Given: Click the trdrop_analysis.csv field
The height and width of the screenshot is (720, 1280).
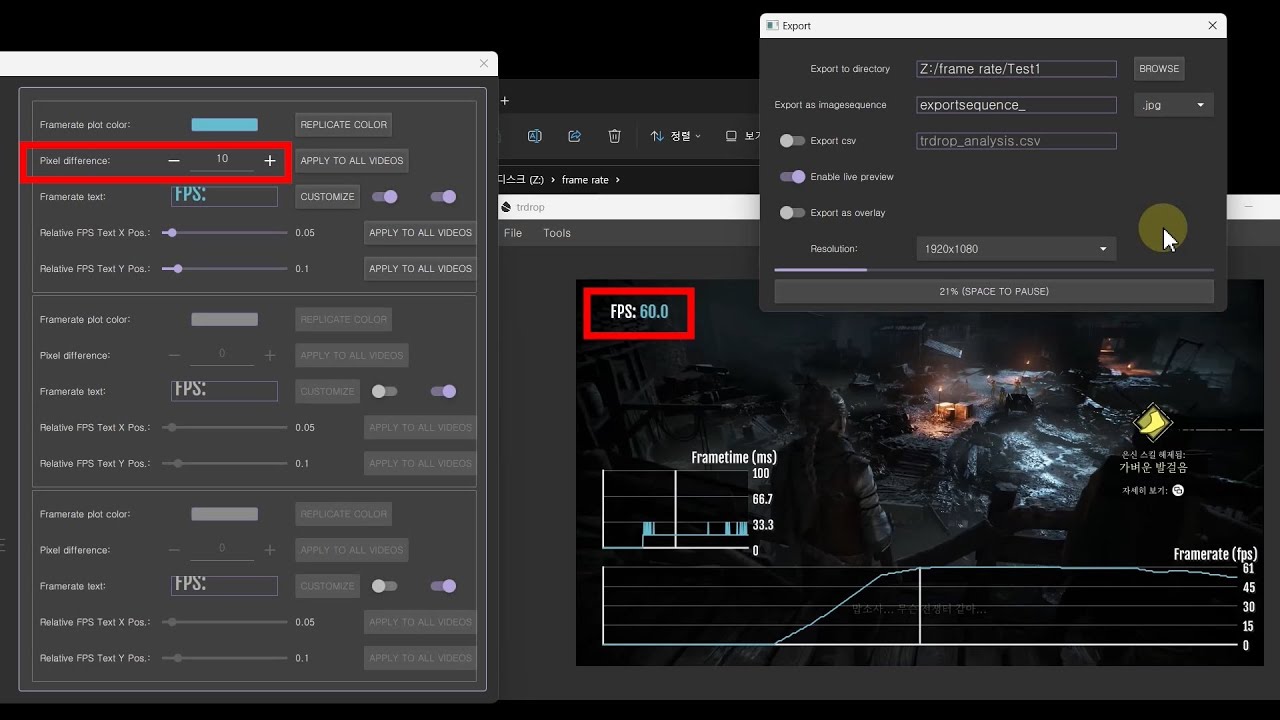Looking at the screenshot, I should [x=1016, y=141].
